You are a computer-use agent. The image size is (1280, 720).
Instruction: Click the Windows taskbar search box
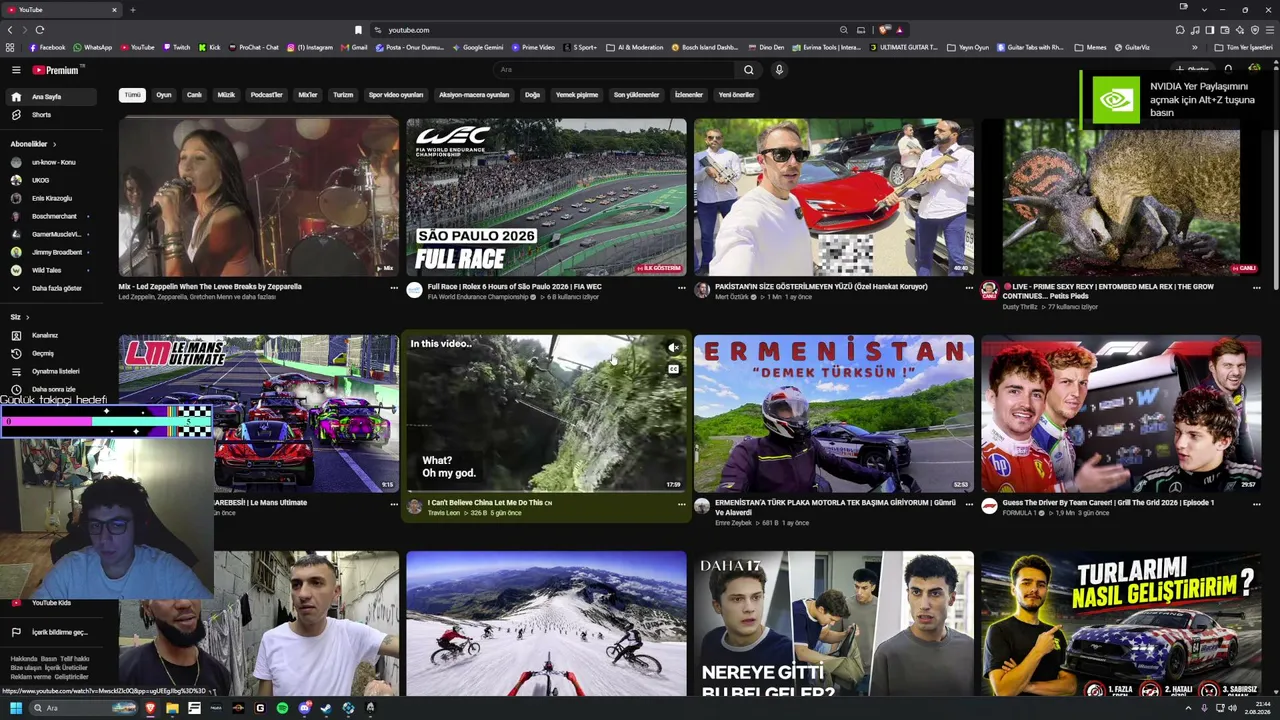[x=83, y=708]
